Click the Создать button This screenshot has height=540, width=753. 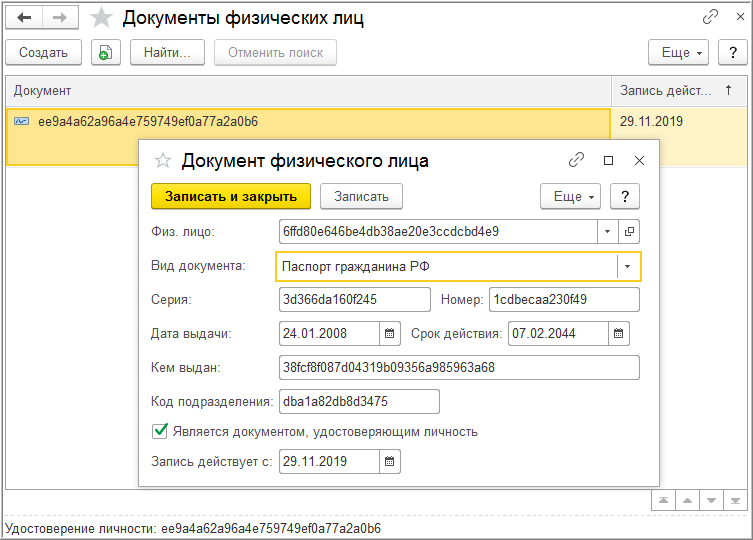click(42, 53)
